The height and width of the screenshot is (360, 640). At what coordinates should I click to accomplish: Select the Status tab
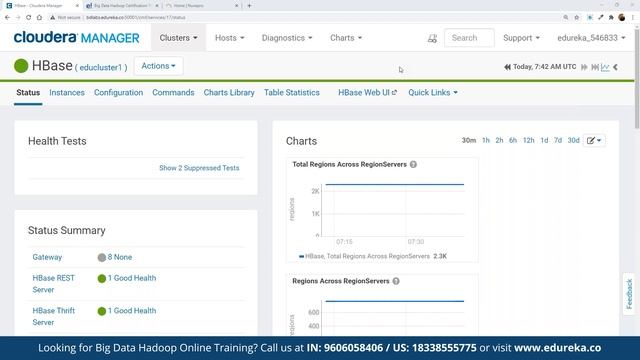click(x=28, y=93)
